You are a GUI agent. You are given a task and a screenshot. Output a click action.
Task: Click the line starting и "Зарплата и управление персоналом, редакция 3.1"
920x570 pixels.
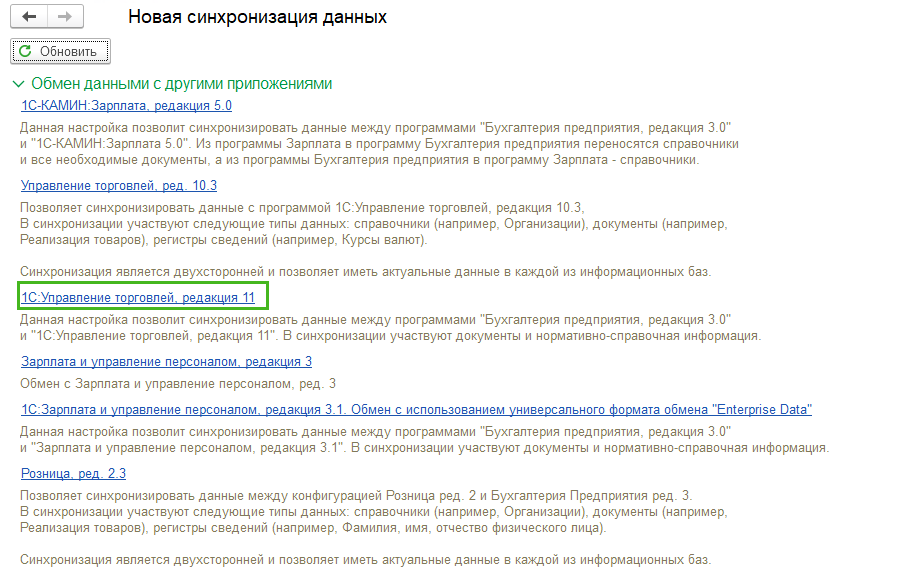(x=424, y=448)
